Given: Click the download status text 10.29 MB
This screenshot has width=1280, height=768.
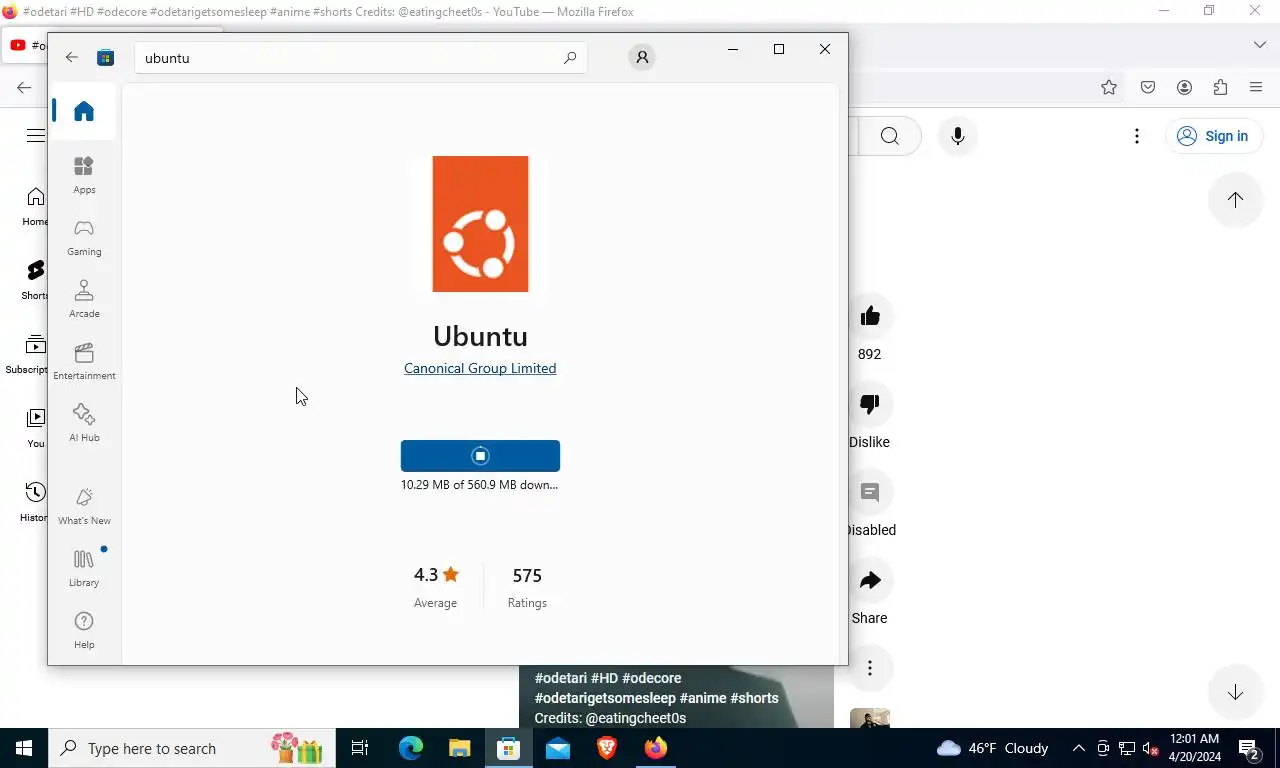Looking at the screenshot, I should coord(480,484).
